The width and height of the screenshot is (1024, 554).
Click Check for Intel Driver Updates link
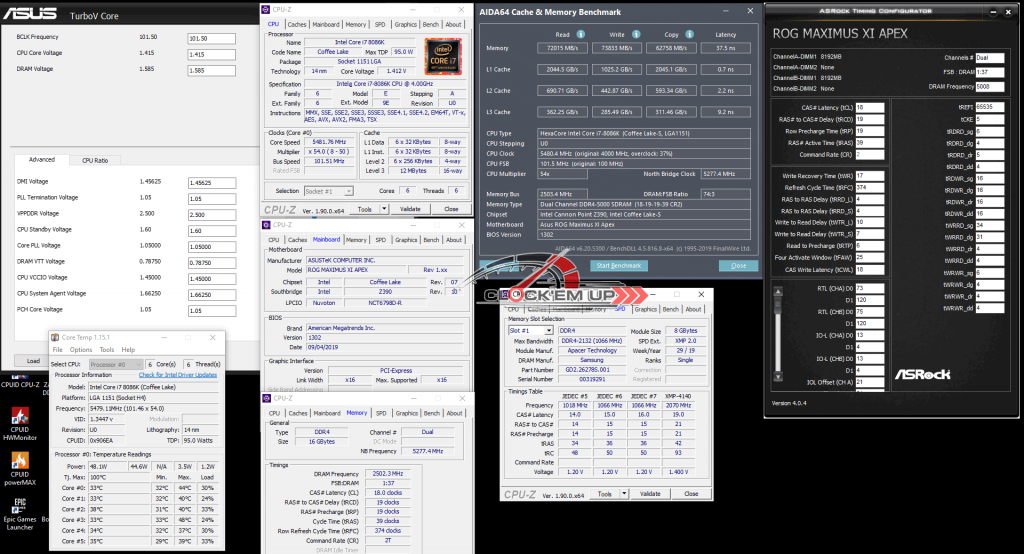coord(177,374)
